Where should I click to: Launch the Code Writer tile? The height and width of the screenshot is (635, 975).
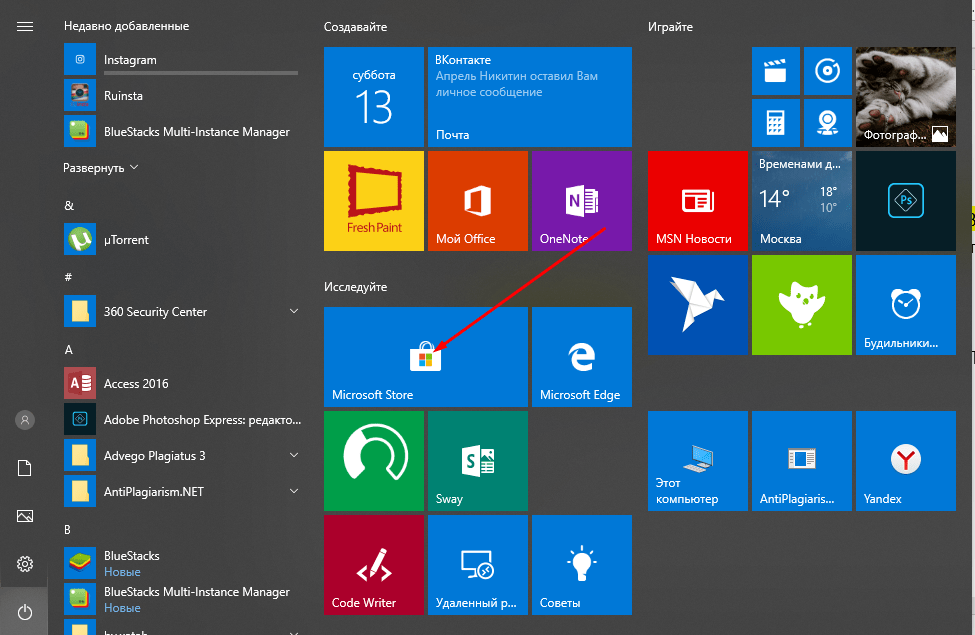[x=374, y=565]
